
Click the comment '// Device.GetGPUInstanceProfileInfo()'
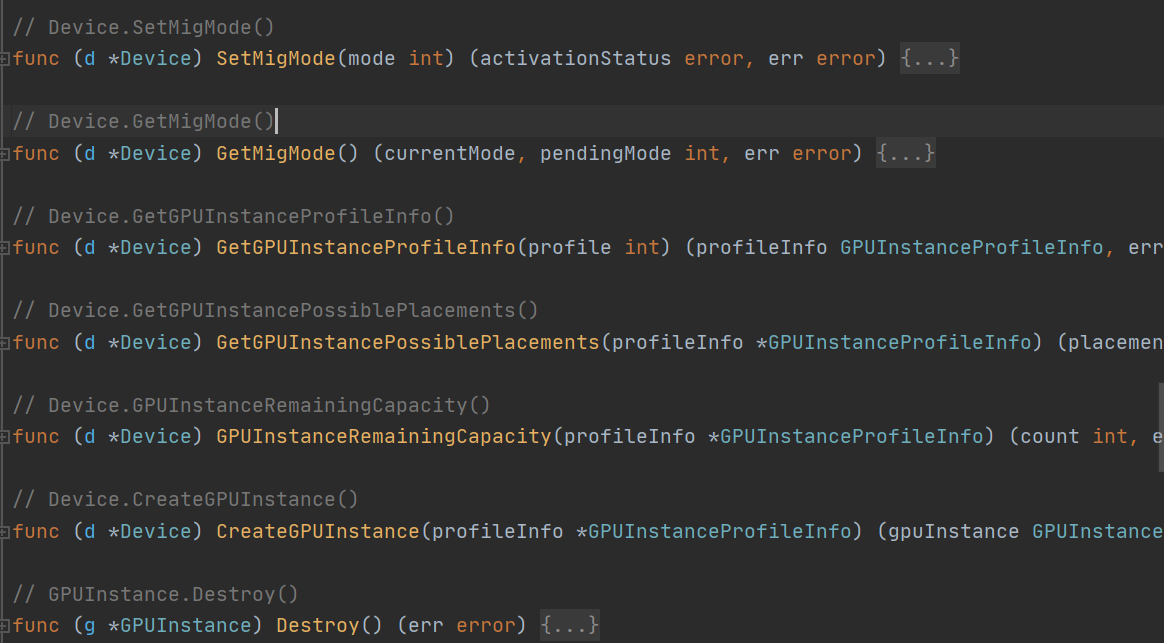click(234, 216)
